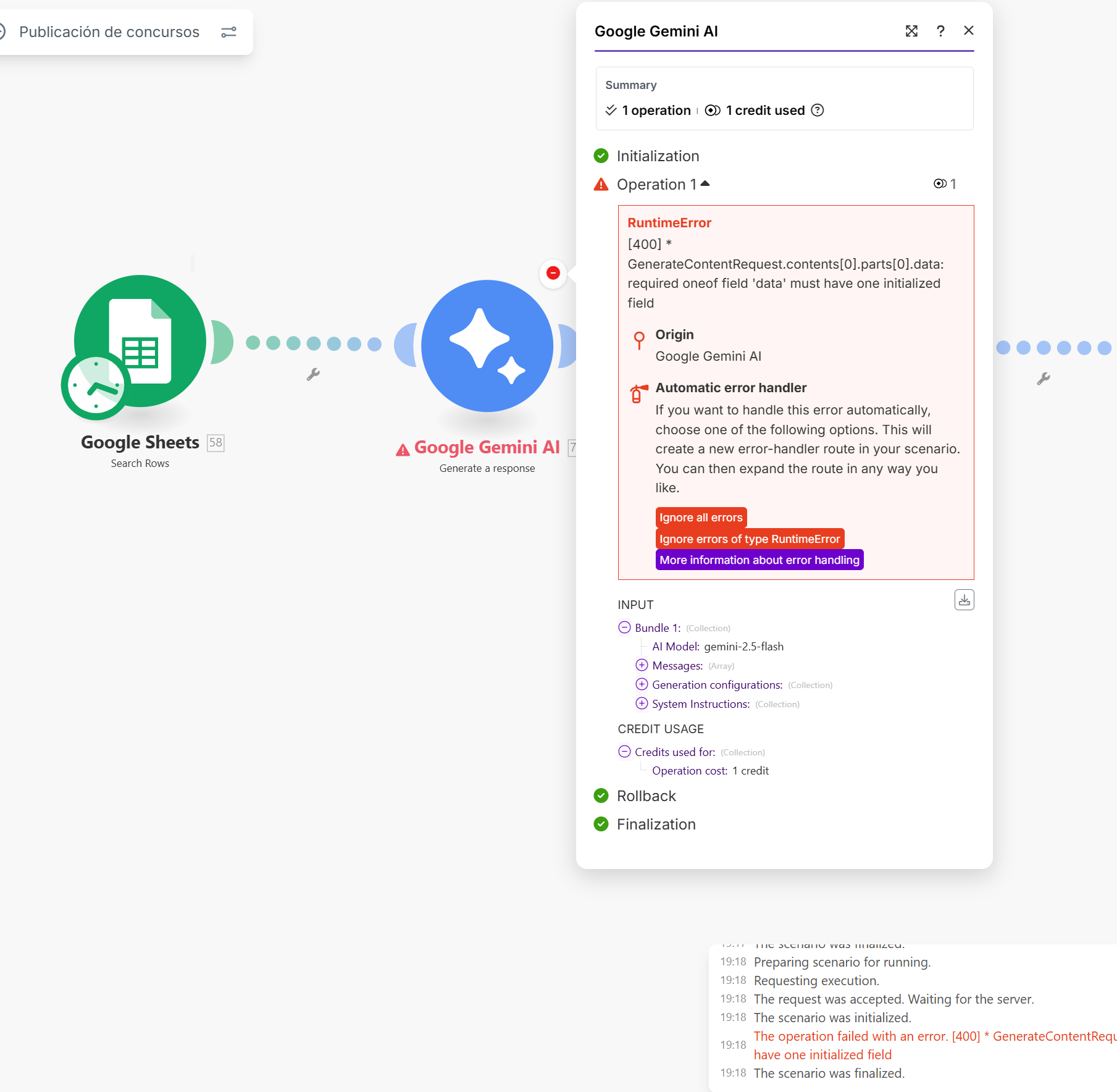Click the automatic error handler extinguisher icon
1117x1092 pixels.
pyautogui.click(x=639, y=393)
